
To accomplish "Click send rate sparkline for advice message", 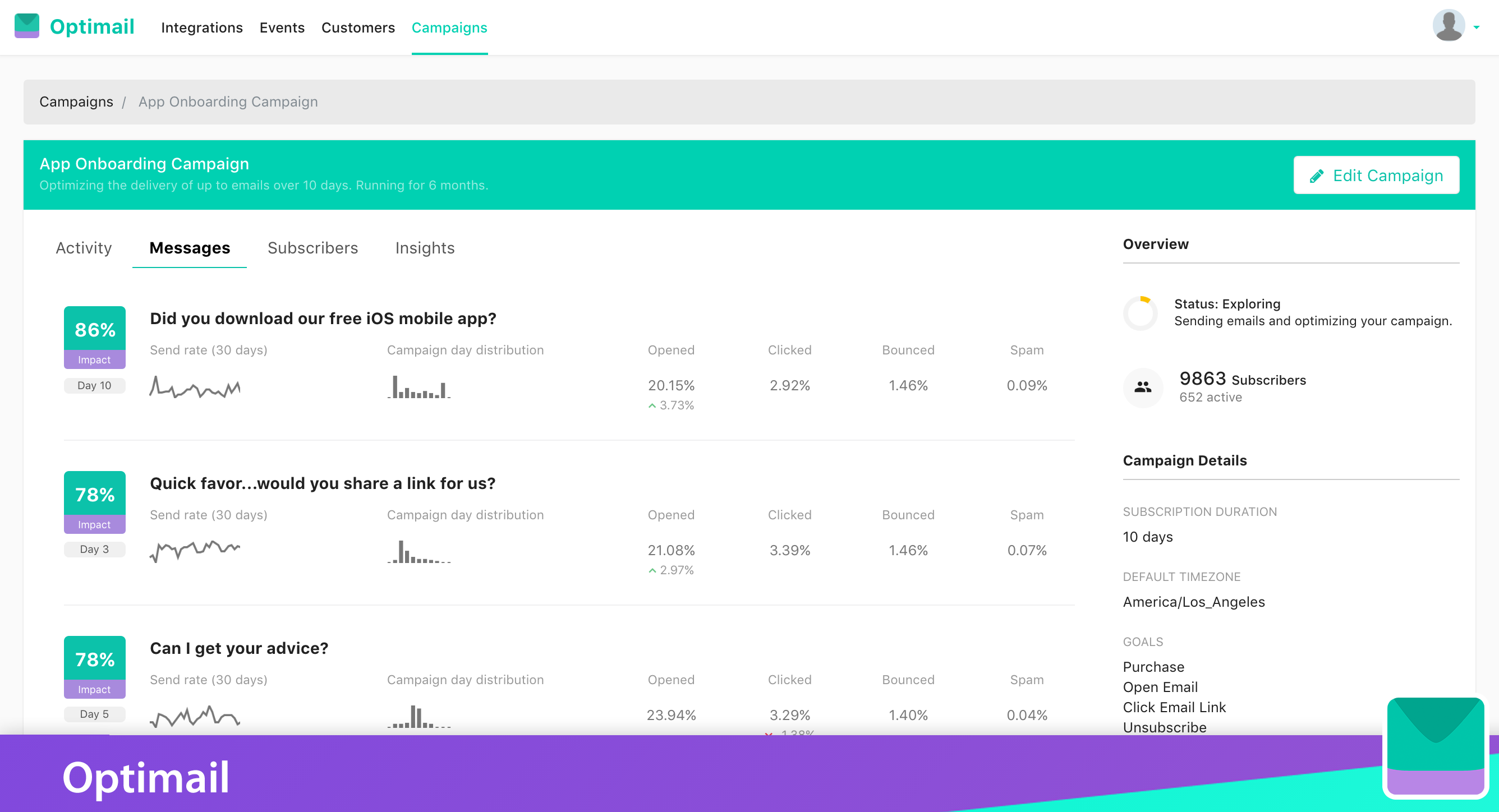I will (195, 716).
